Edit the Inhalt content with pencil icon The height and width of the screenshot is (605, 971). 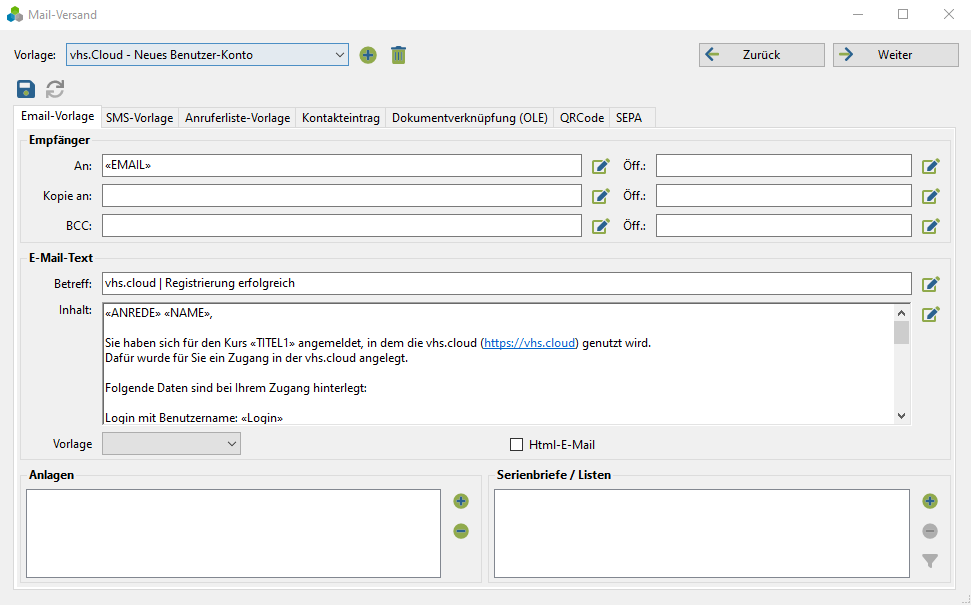pos(931,314)
